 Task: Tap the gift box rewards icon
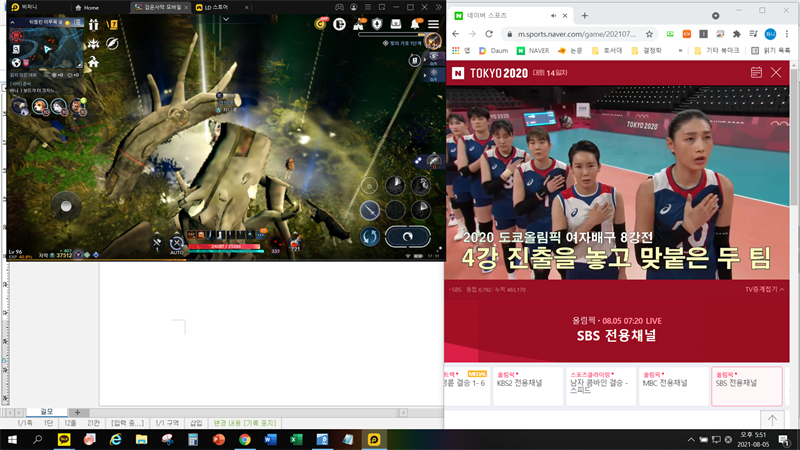[93, 24]
